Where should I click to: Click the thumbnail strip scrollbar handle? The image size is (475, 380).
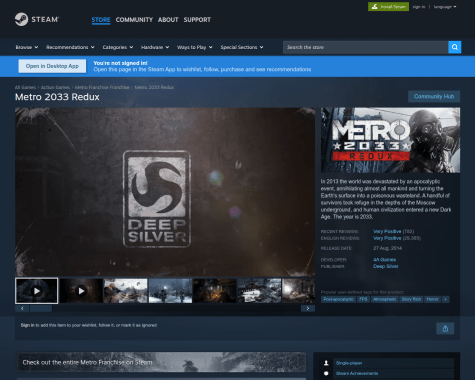click(x=41, y=309)
